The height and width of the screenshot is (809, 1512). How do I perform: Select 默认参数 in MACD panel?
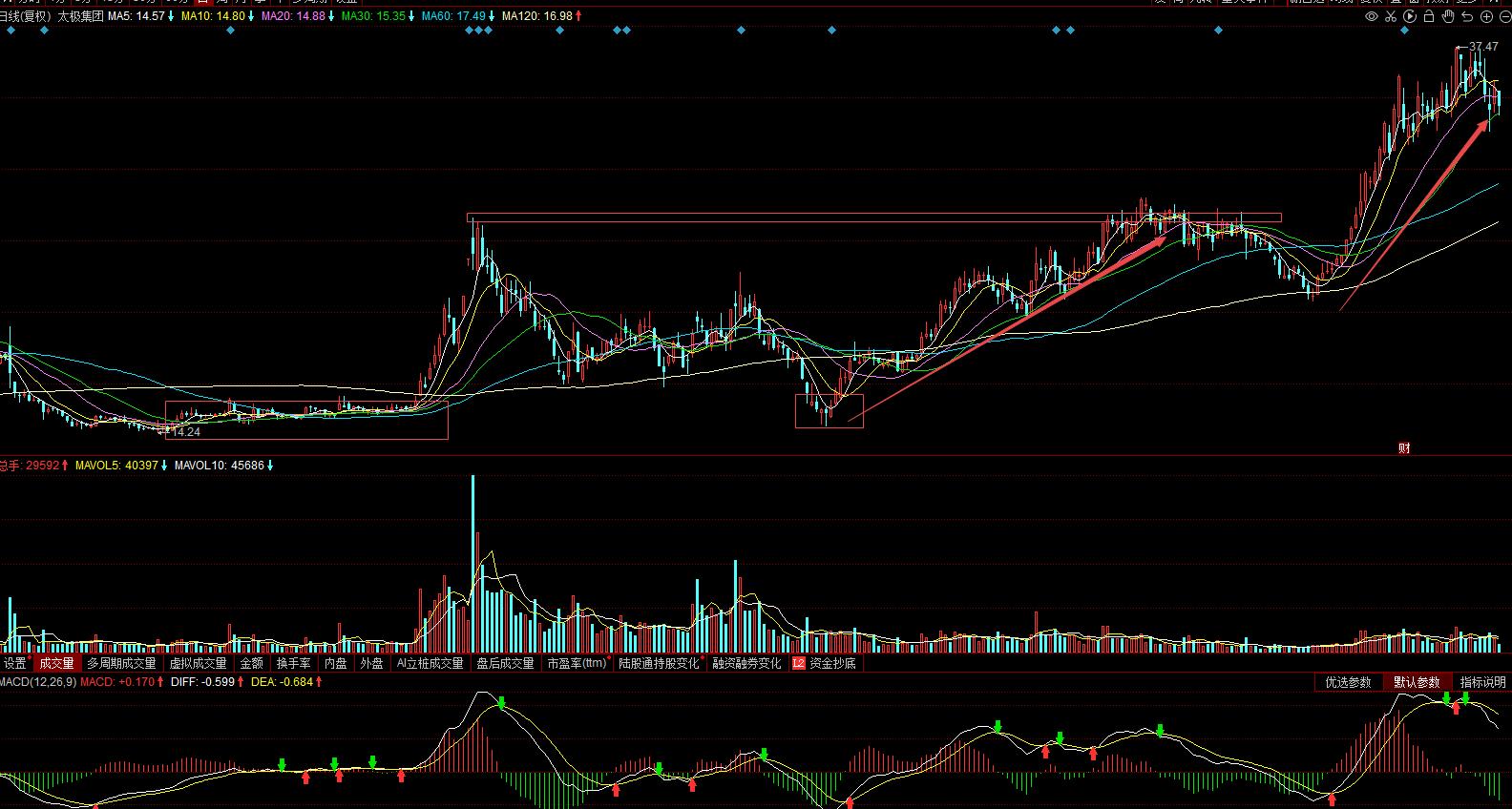[1417, 682]
